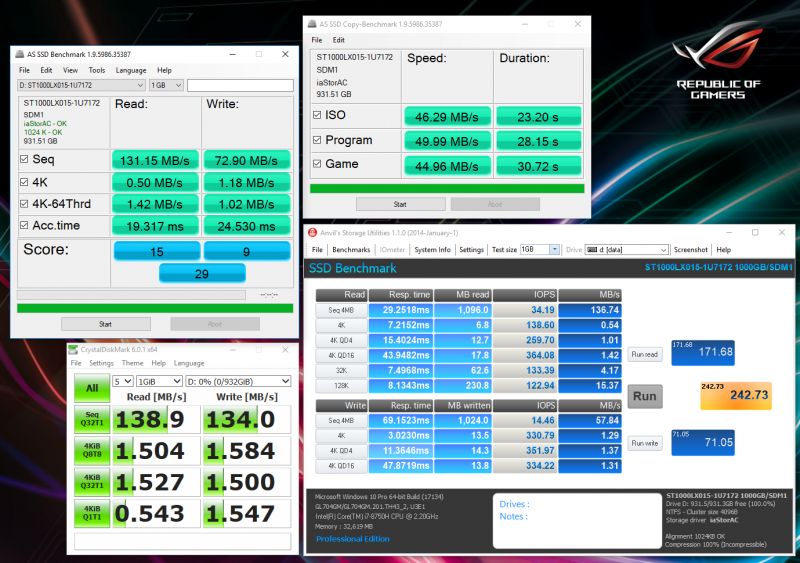
Task: Click the 4K QD16 write label in Anvil's
Action: (x=341, y=466)
